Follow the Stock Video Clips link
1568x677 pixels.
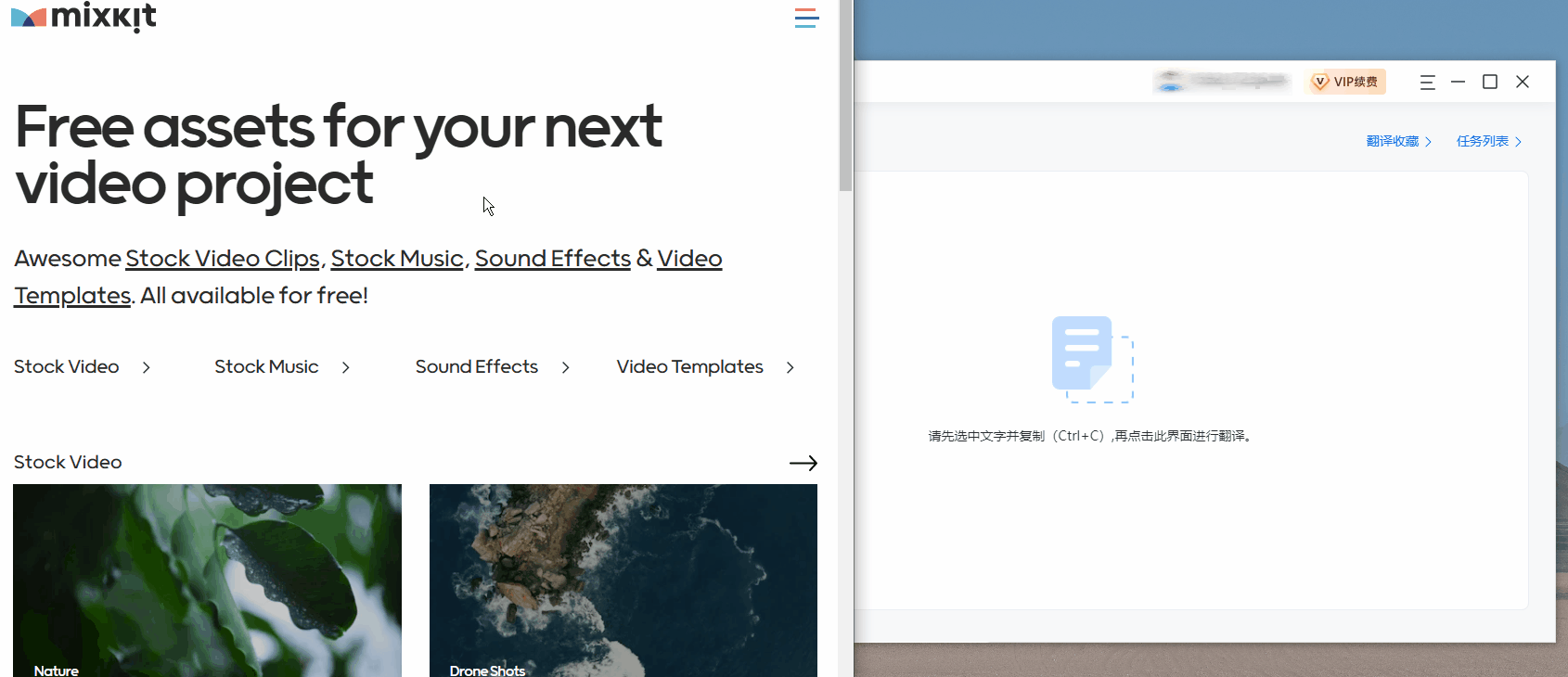tap(223, 259)
